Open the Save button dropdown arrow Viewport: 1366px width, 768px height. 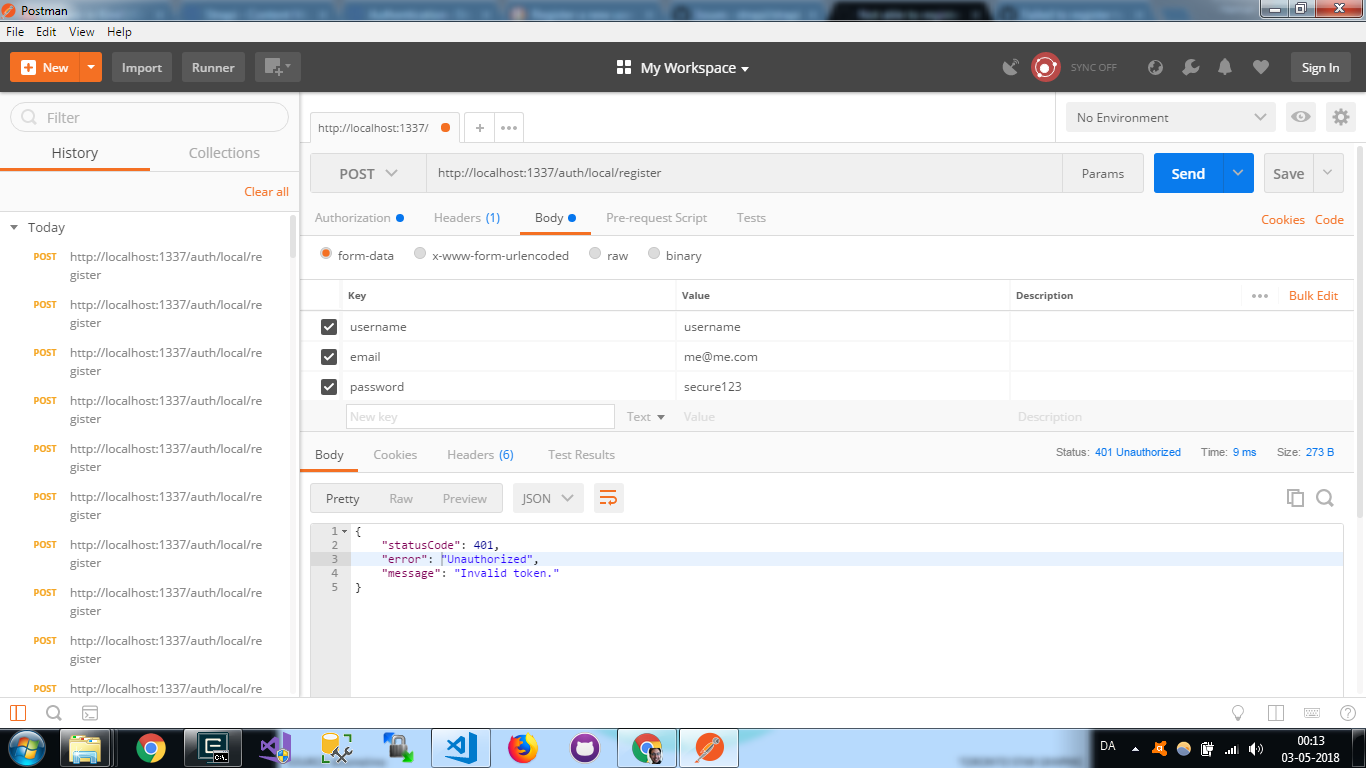1327,173
